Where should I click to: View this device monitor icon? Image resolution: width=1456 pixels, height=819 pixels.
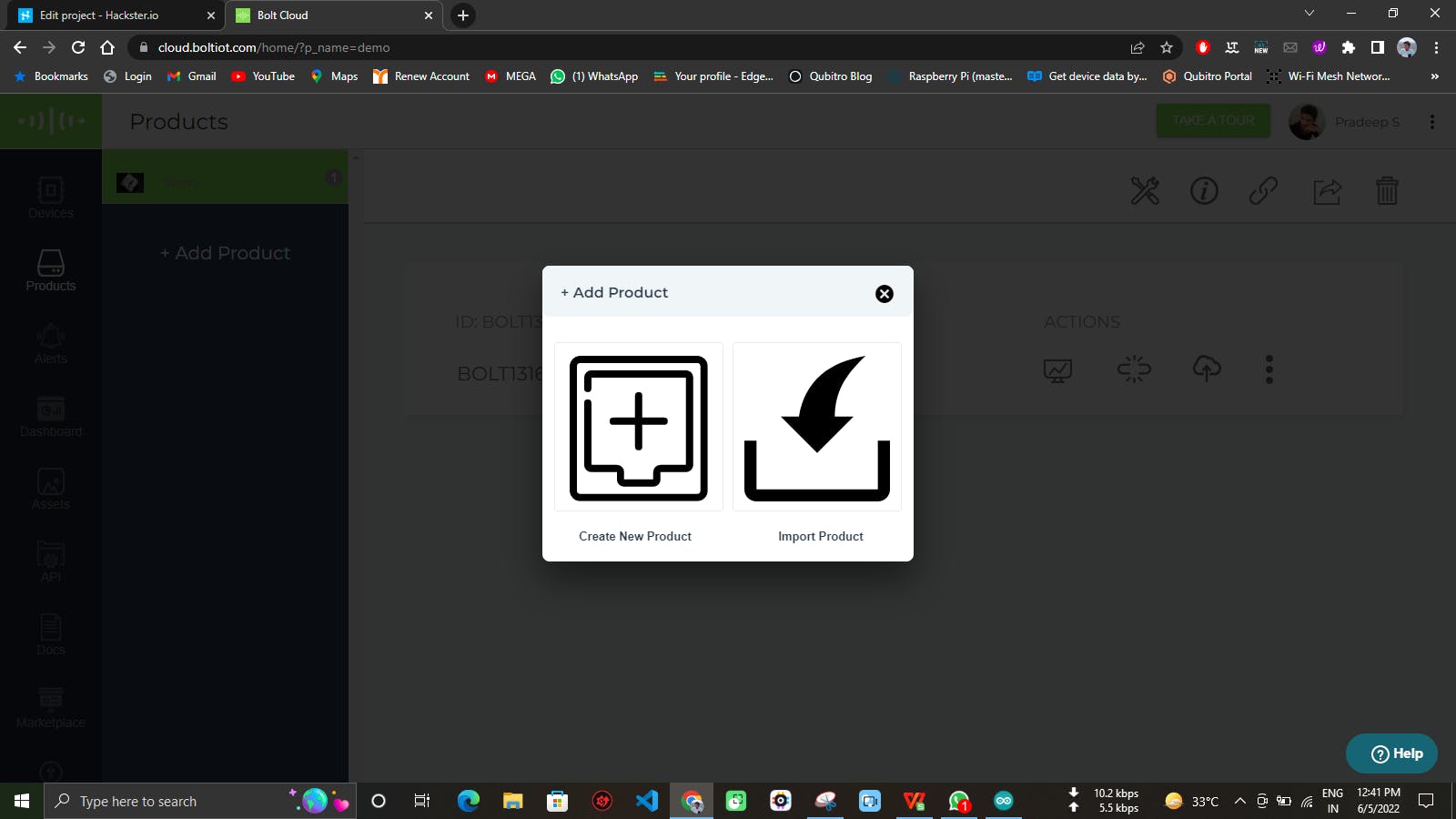pyautogui.click(x=1057, y=369)
